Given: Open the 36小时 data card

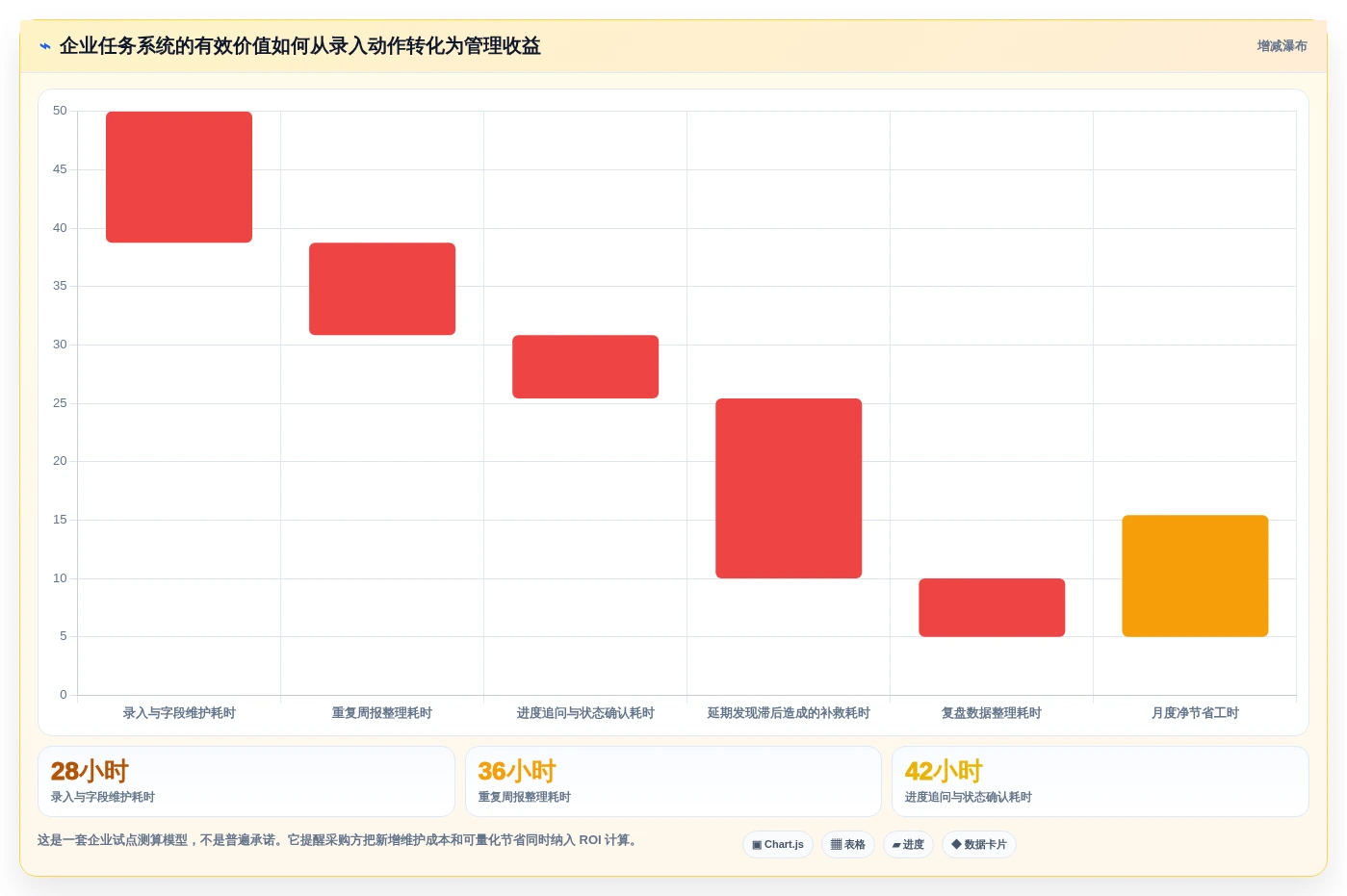Looking at the screenshot, I should click(673, 781).
